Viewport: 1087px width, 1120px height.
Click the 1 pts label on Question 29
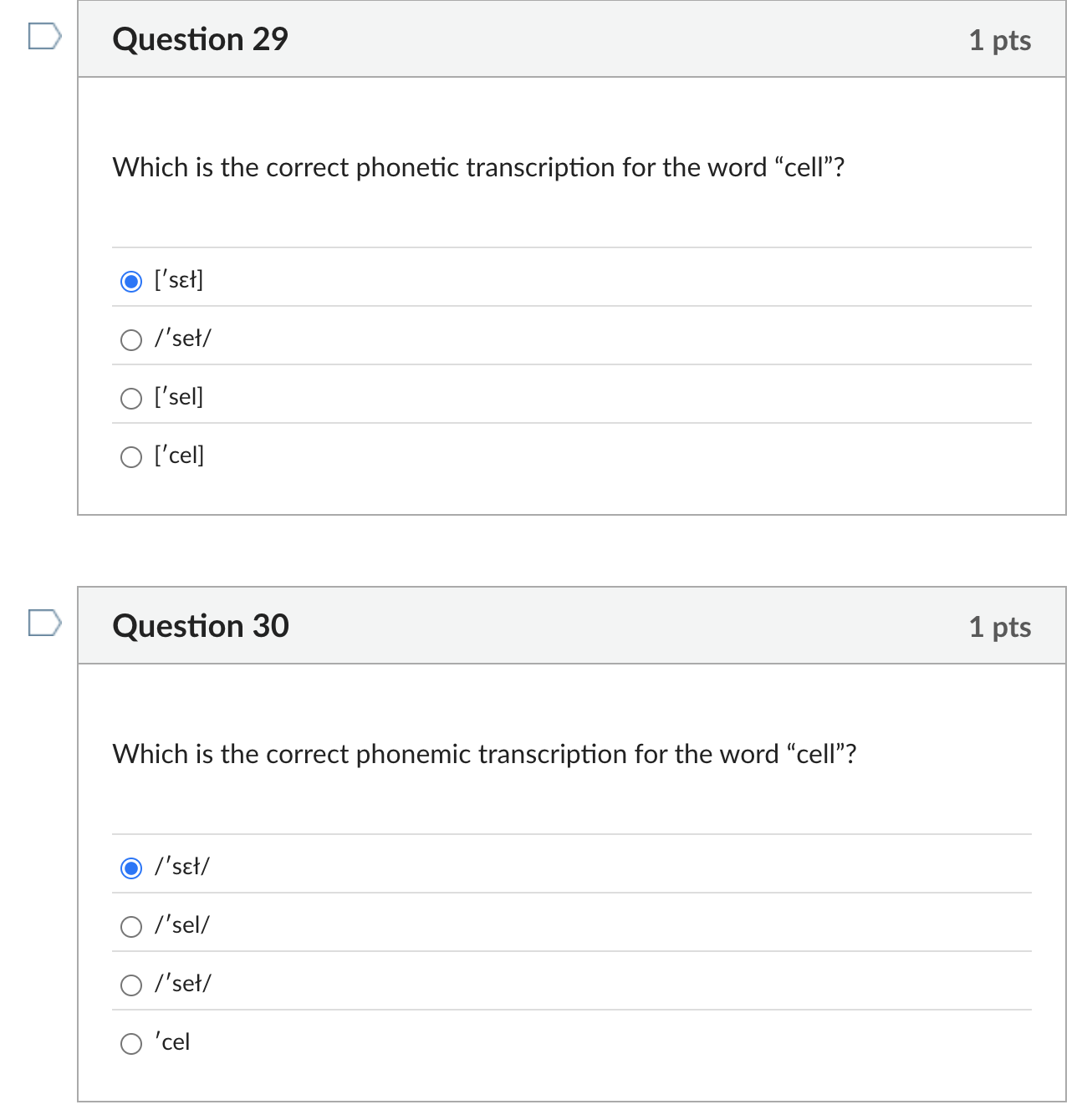1000,38
